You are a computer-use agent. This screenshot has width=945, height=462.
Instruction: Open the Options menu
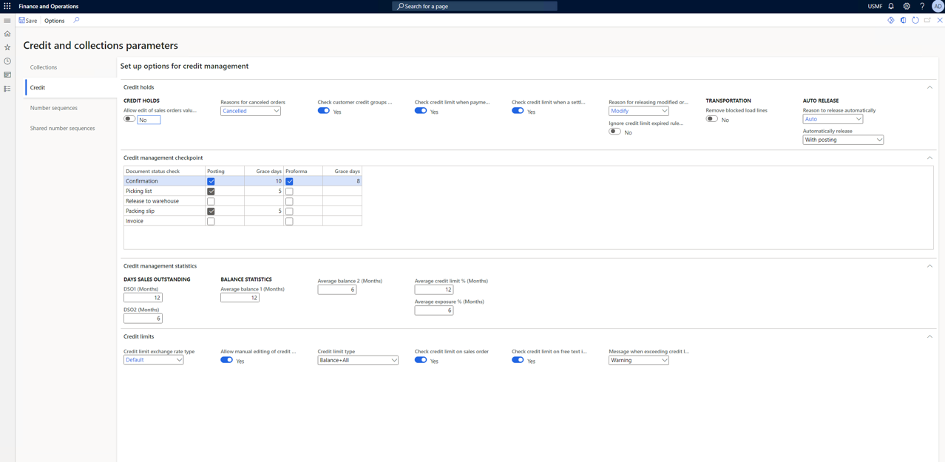coord(54,20)
